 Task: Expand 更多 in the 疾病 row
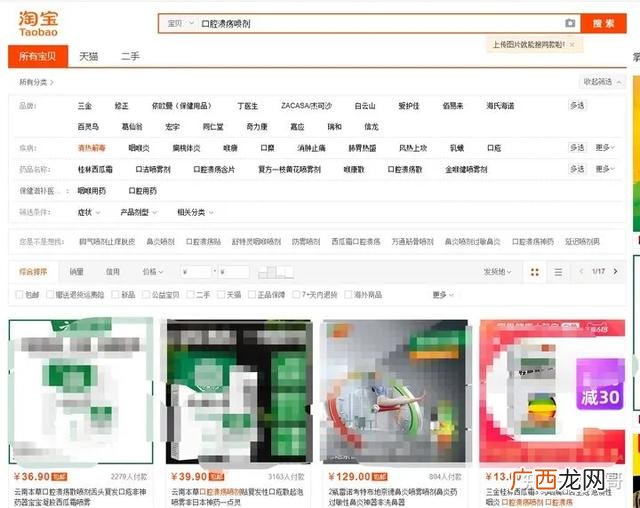[x=605, y=148]
